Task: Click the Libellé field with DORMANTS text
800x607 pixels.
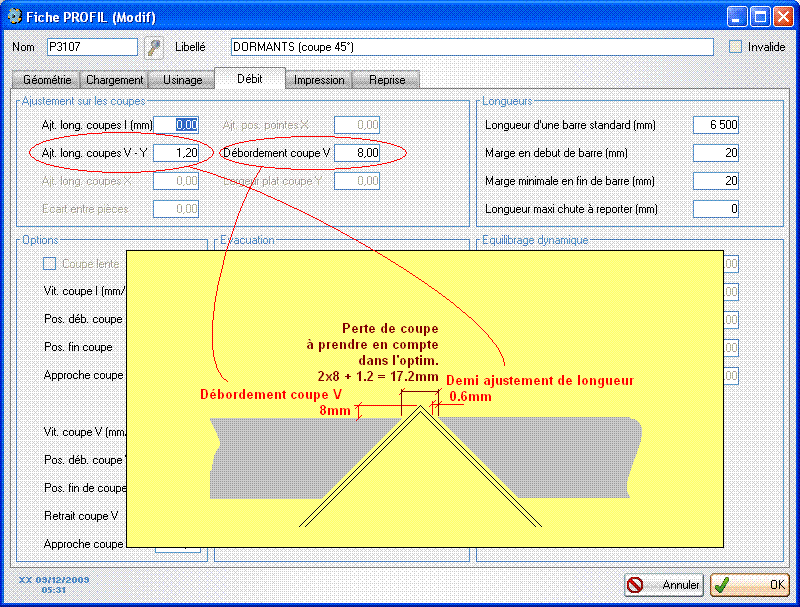Action: pos(472,47)
